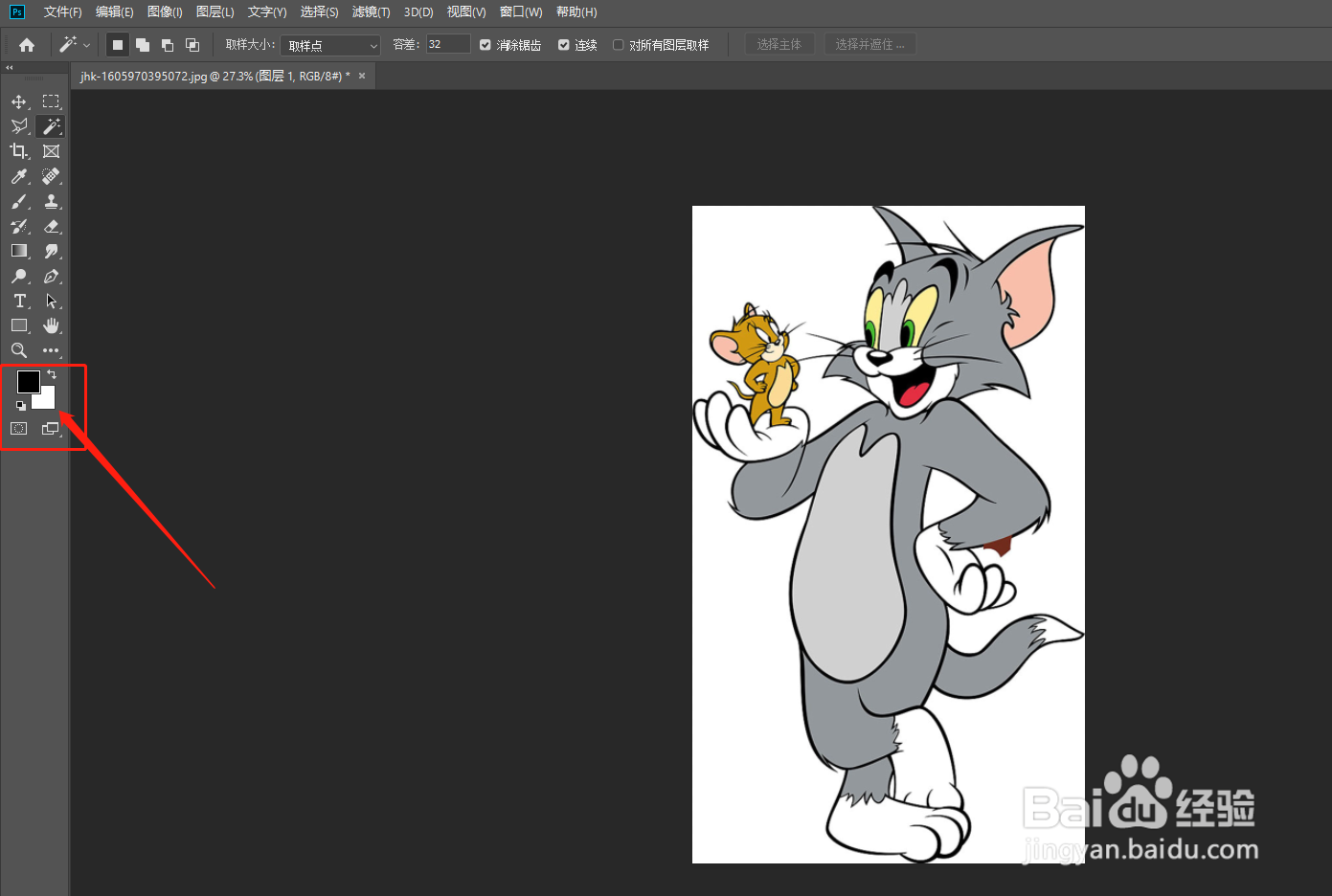Select the History Brush tool
Screen dimensions: 1332x896
pos(19,226)
